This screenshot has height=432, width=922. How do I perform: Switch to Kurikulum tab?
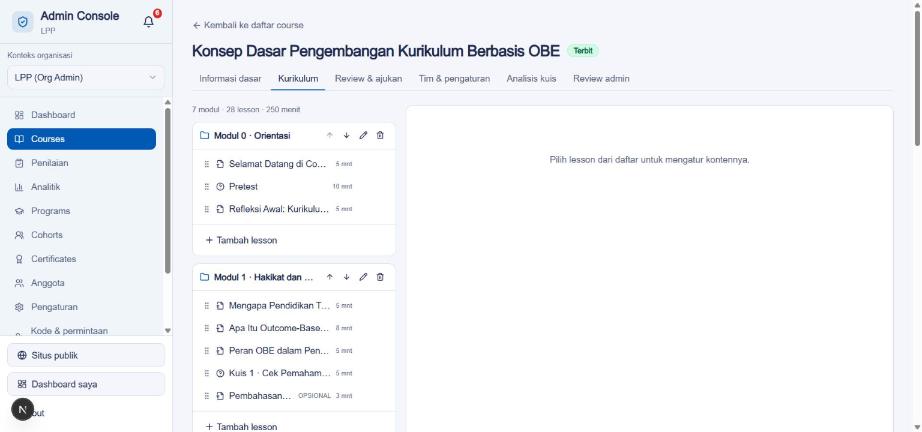pos(298,78)
